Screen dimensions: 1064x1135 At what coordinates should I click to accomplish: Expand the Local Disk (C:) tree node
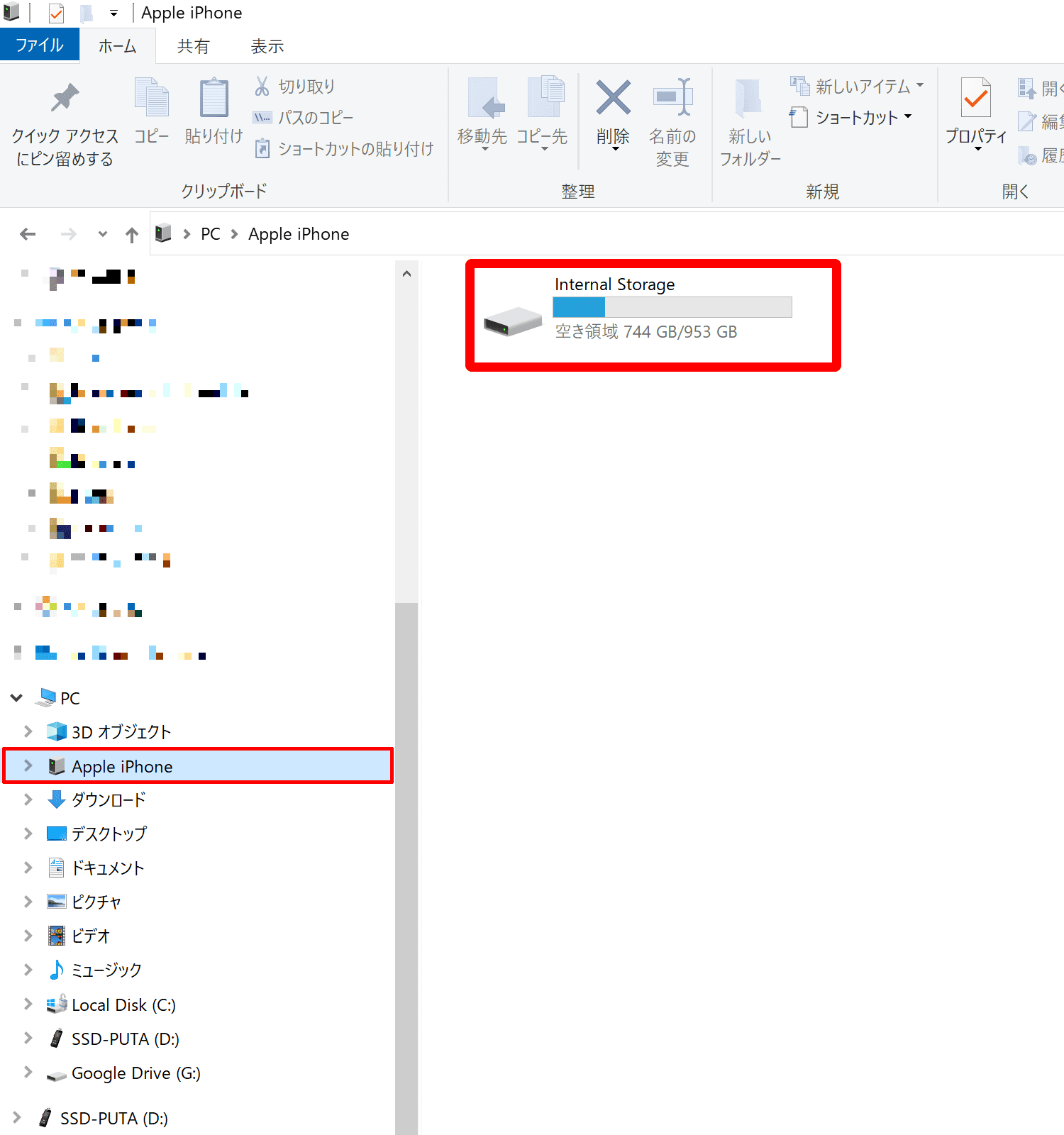28,1004
